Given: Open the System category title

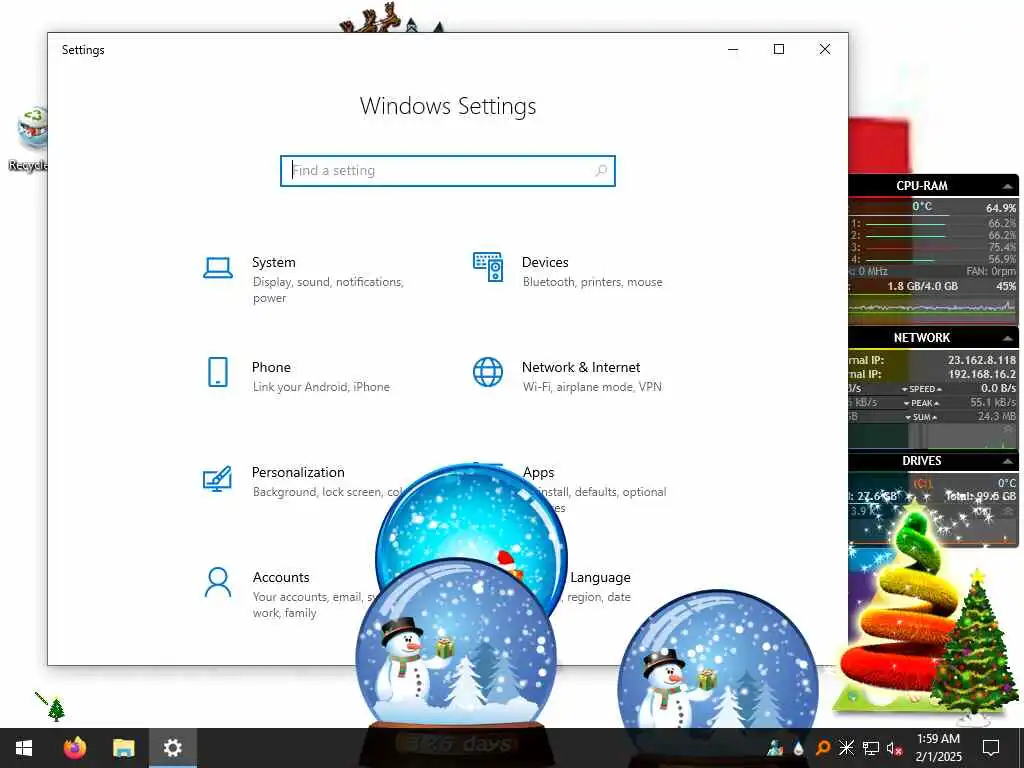Looking at the screenshot, I should pos(274,262).
